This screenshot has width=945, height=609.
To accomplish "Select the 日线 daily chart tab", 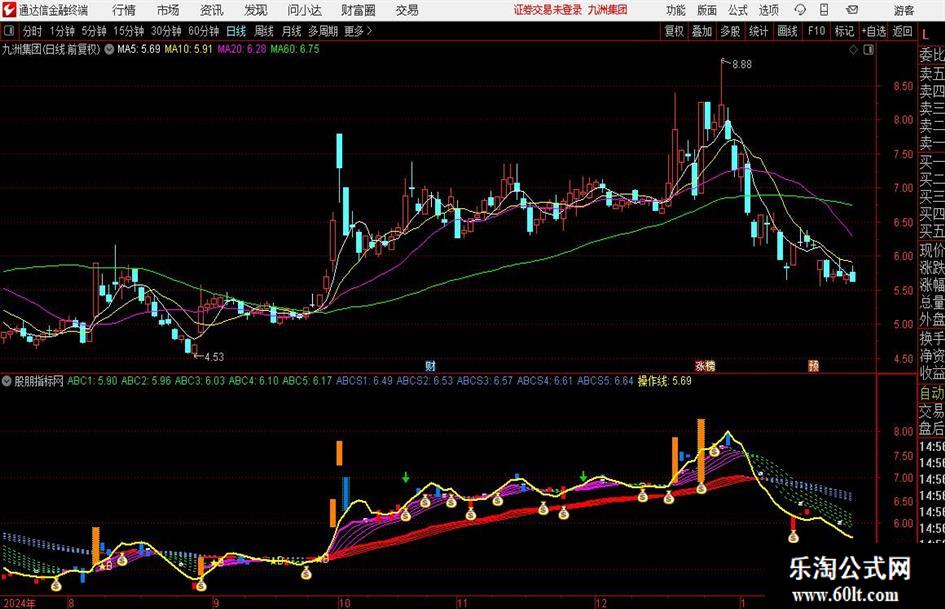I will [236, 31].
